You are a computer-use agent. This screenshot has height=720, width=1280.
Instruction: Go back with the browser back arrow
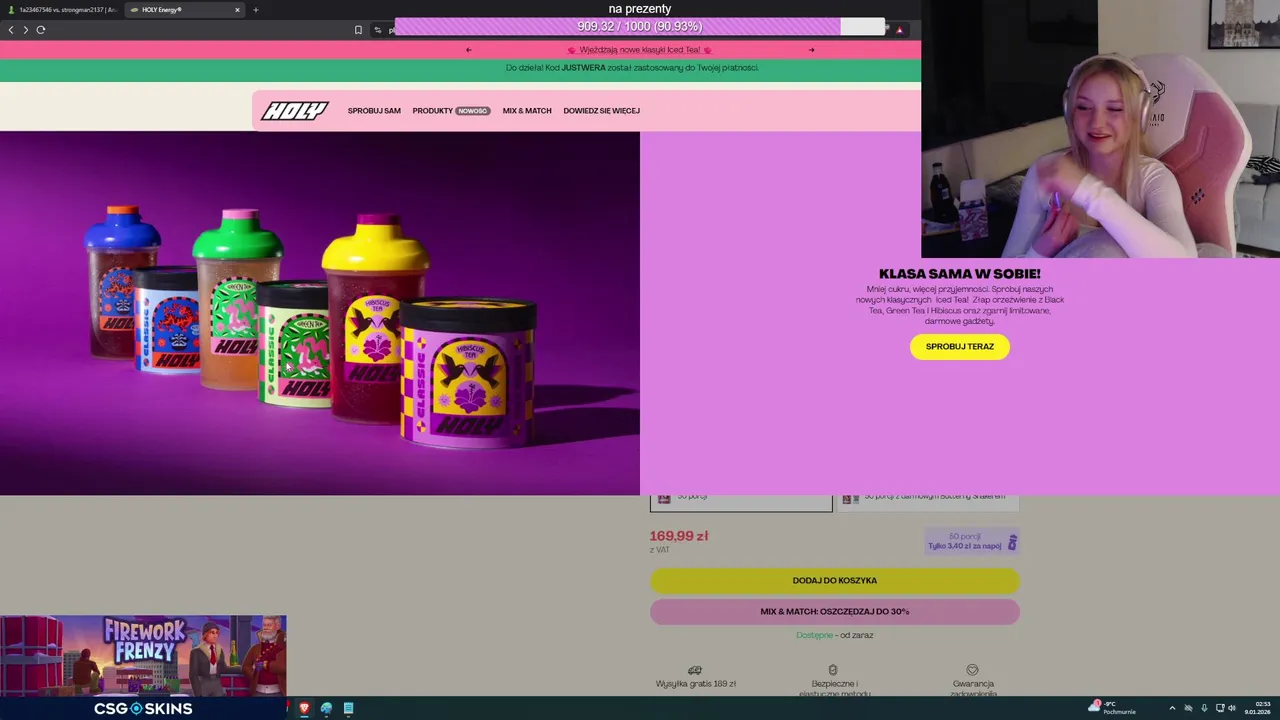11,30
